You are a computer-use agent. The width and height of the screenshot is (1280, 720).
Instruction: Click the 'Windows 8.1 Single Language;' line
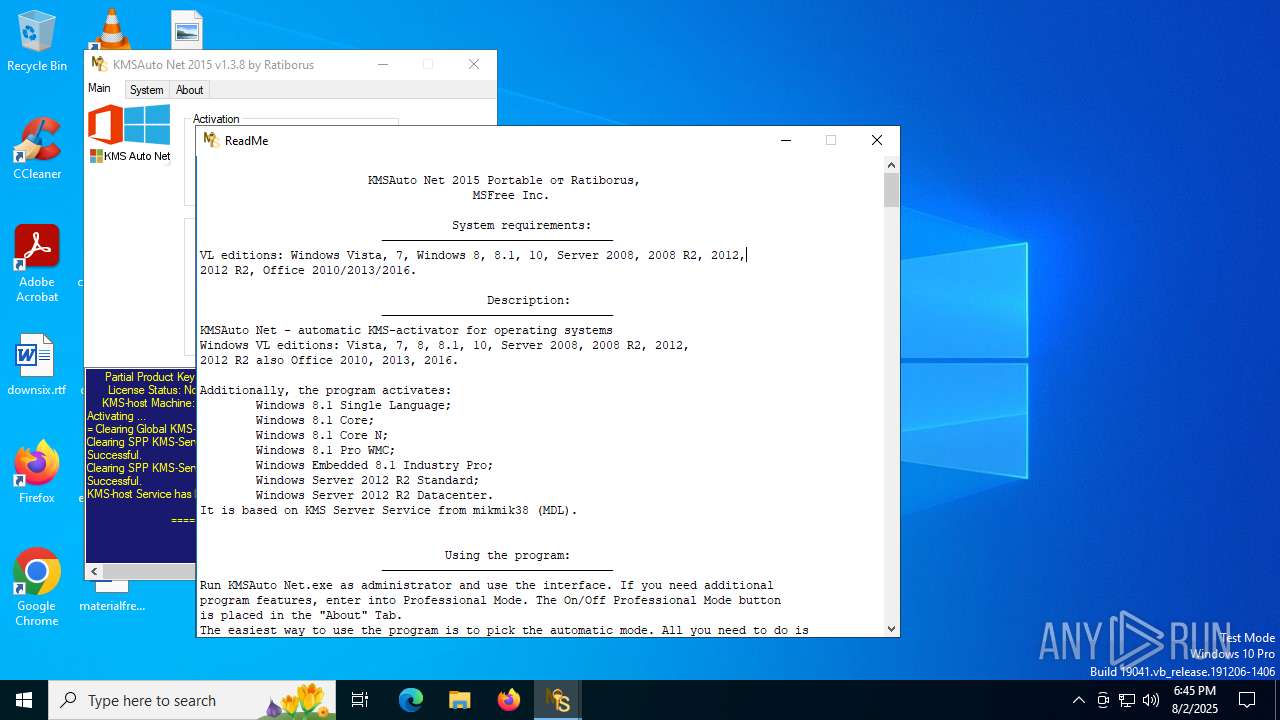[353, 405]
